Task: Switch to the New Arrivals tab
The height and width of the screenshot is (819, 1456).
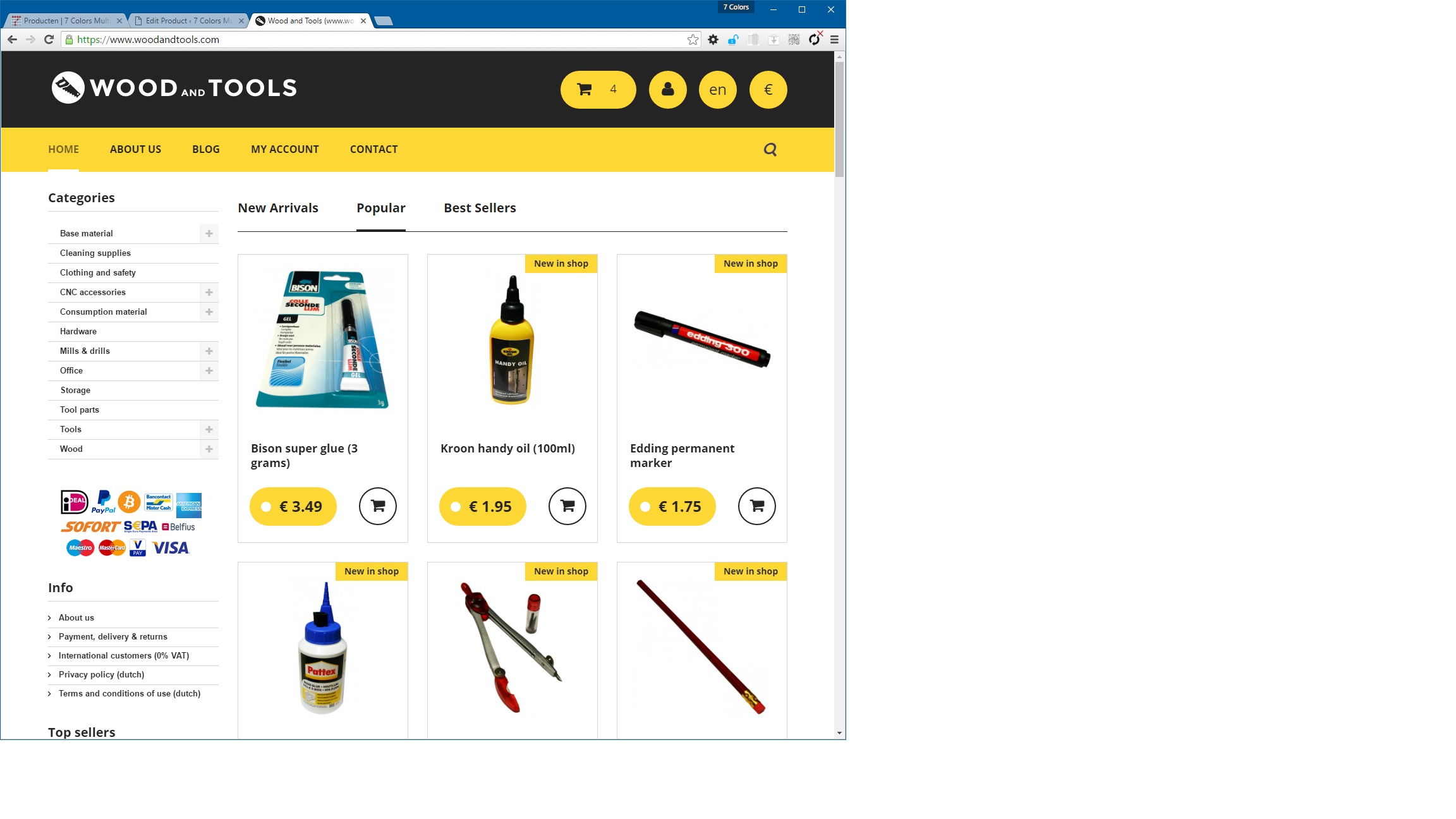Action: click(278, 208)
